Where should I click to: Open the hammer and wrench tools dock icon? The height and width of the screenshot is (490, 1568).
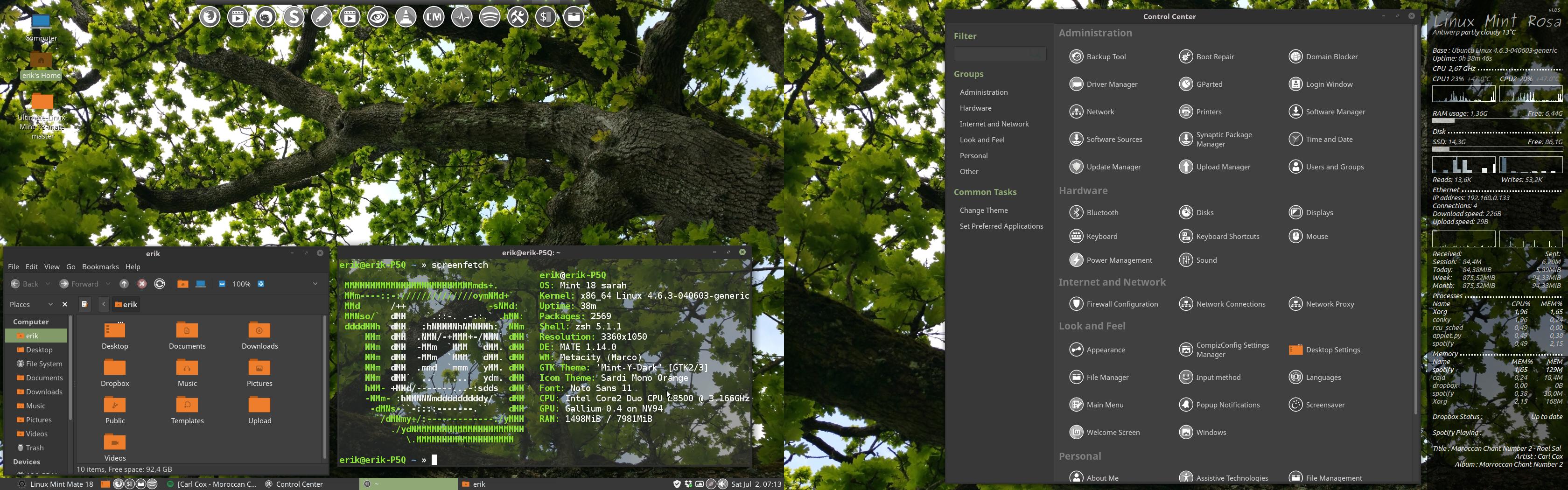518,17
